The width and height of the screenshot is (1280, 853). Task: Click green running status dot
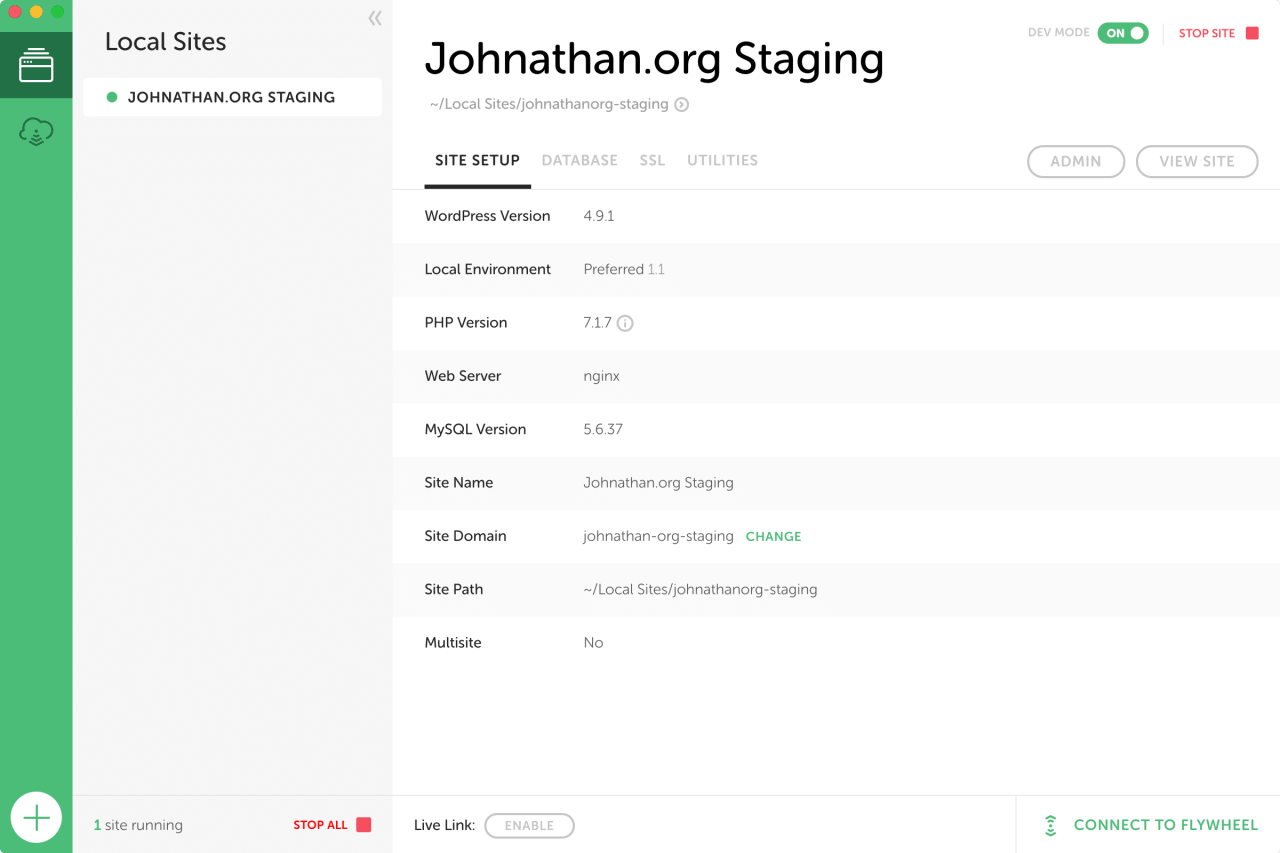pyautogui.click(x=112, y=97)
